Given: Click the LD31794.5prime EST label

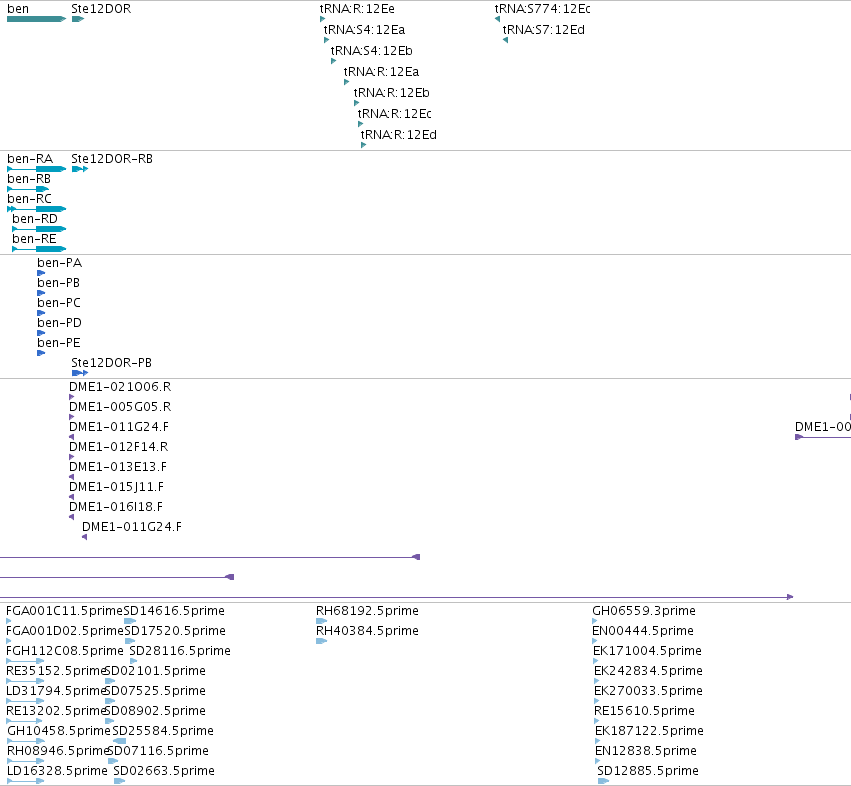Looking at the screenshot, I should pos(55,691).
